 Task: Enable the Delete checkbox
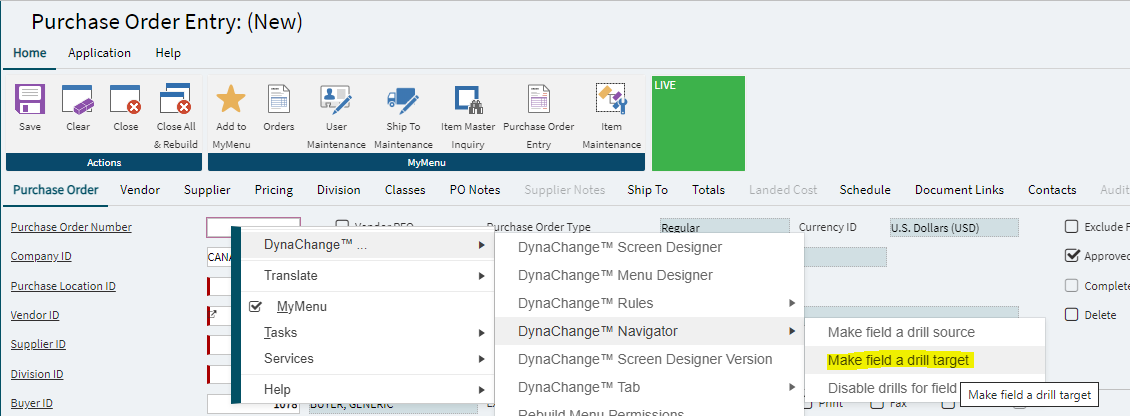1072,315
